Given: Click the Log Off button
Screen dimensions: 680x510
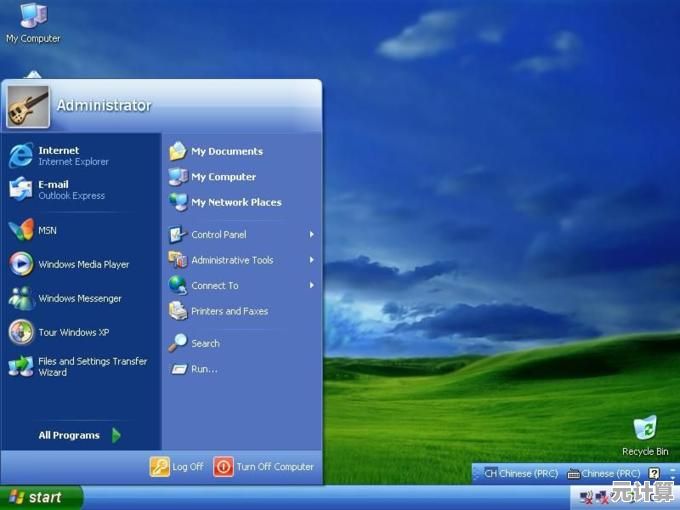Looking at the screenshot, I should (x=177, y=466).
